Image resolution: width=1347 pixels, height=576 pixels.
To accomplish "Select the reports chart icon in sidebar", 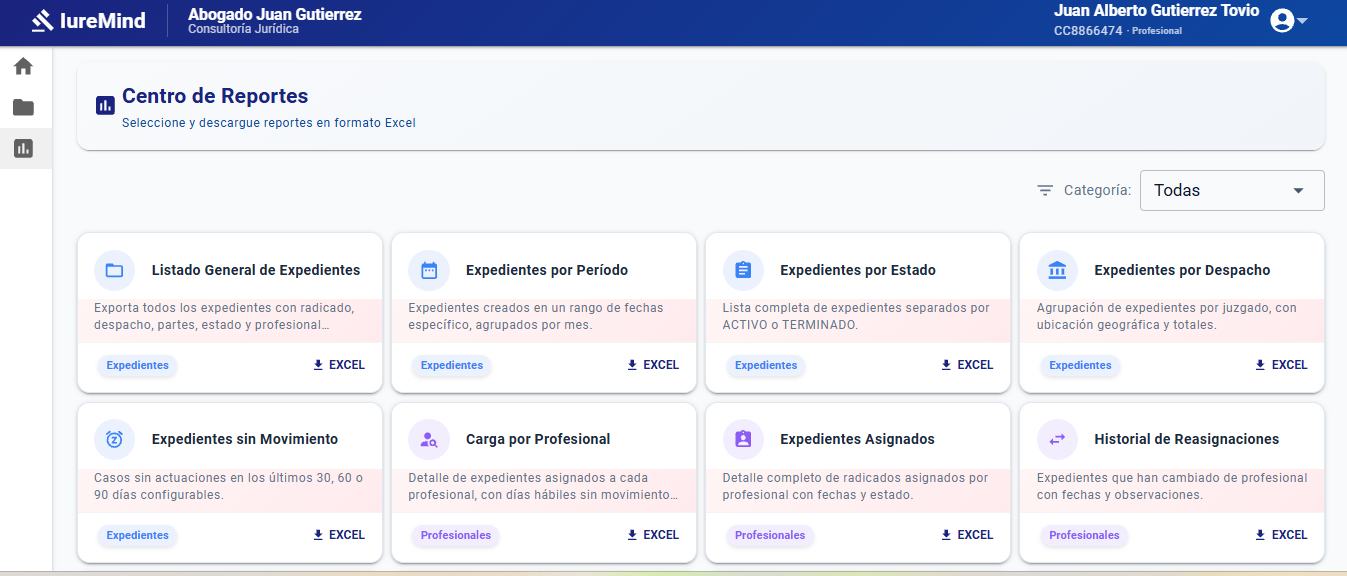I will 23,148.
